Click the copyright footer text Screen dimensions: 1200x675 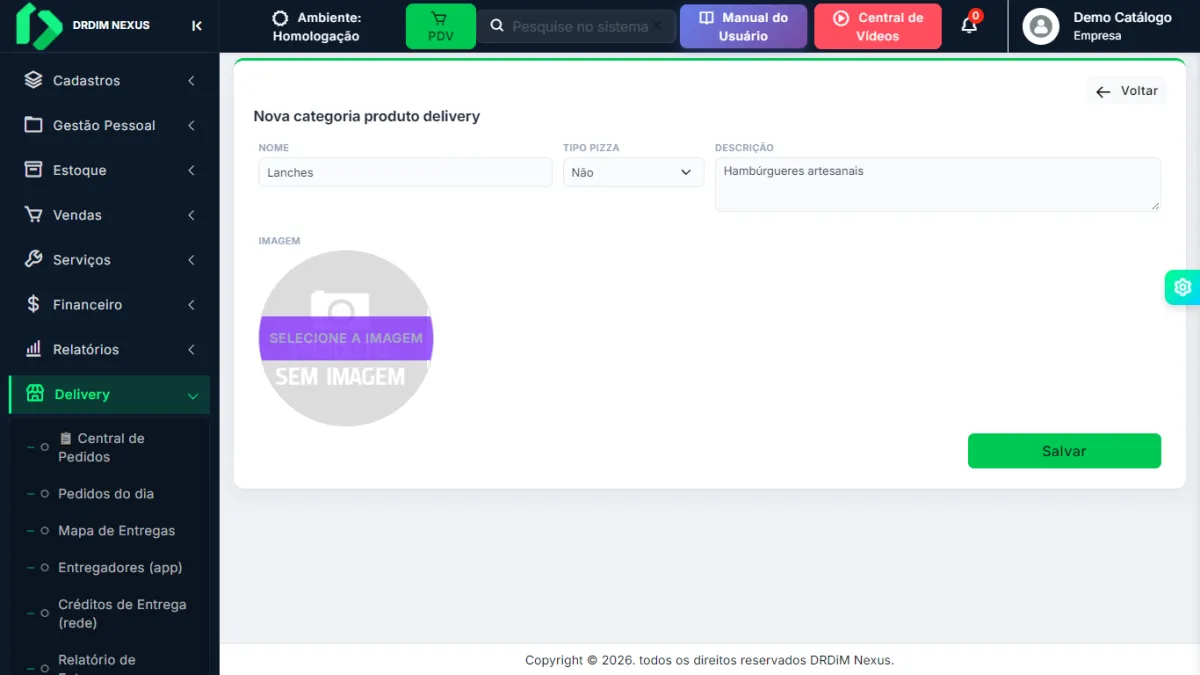pyautogui.click(x=709, y=660)
